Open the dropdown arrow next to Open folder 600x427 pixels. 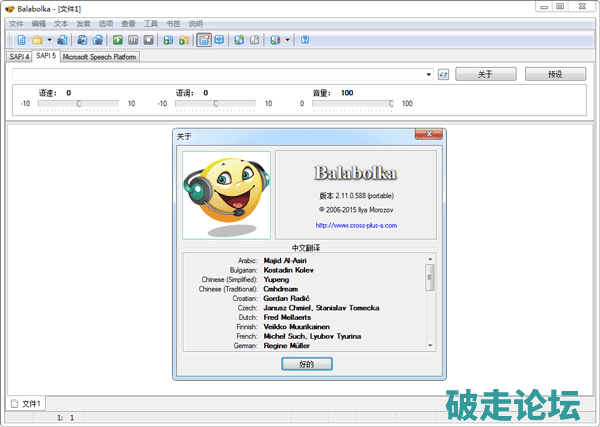pos(49,40)
